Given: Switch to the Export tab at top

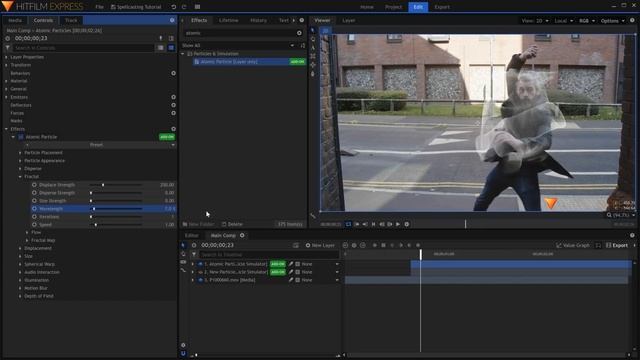Looking at the screenshot, I should tap(442, 7).
